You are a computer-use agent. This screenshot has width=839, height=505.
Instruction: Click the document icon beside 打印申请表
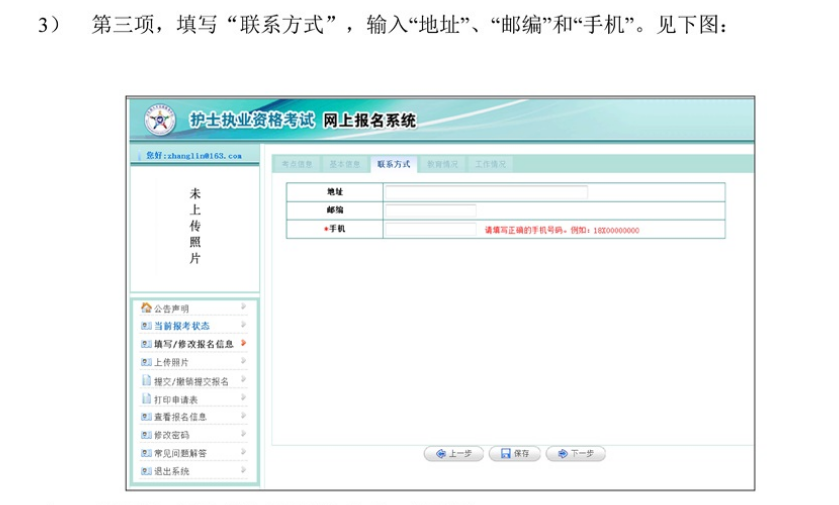pos(146,399)
